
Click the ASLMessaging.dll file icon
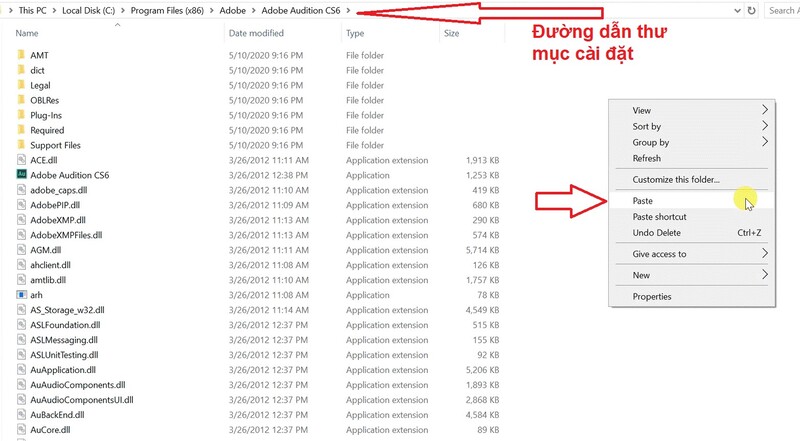point(21,339)
